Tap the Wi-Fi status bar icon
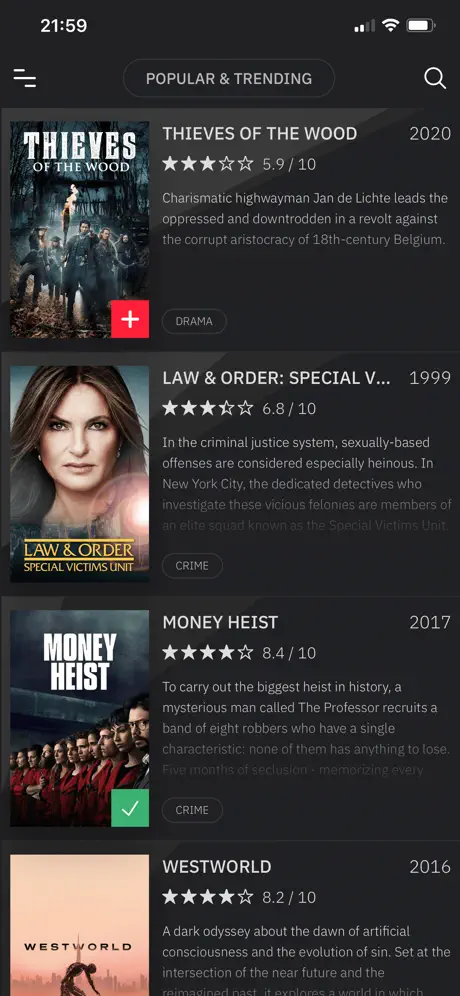The width and height of the screenshot is (460, 996). 390,25
